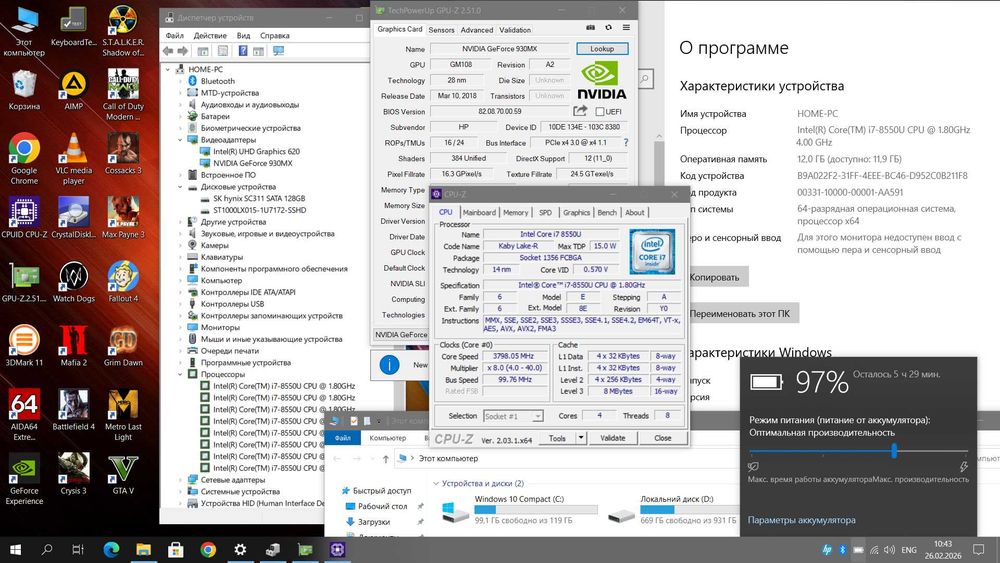Open the 3DMark 11 desktop icon
The width and height of the screenshot is (1000, 563).
point(24,346)
